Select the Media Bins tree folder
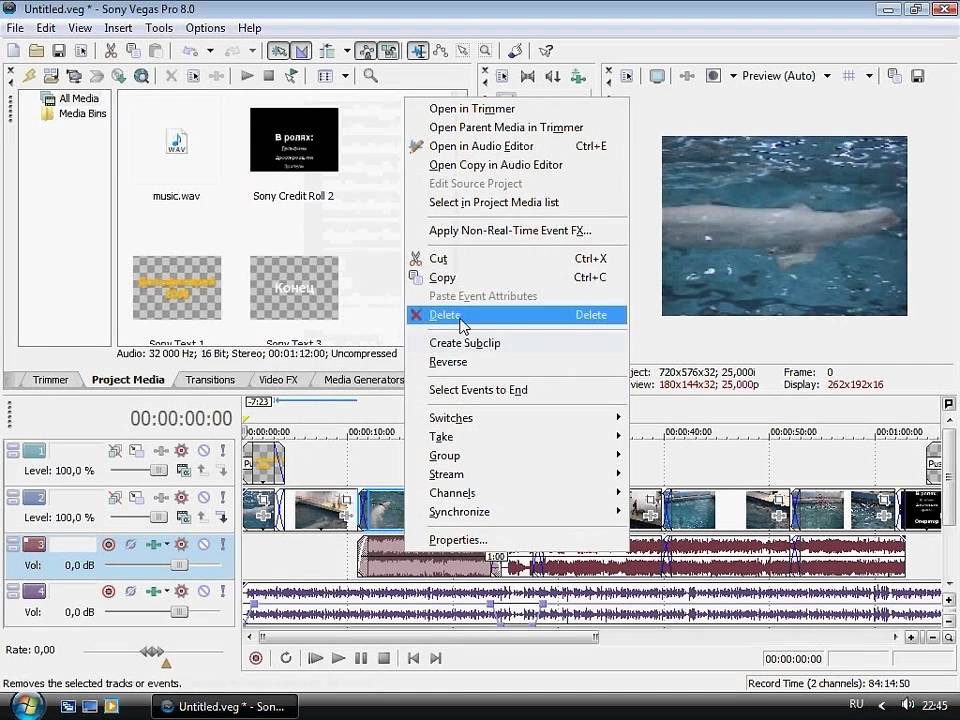Viewport: 960px width, 720px height. pyautogui.click(x=75, y=113)
